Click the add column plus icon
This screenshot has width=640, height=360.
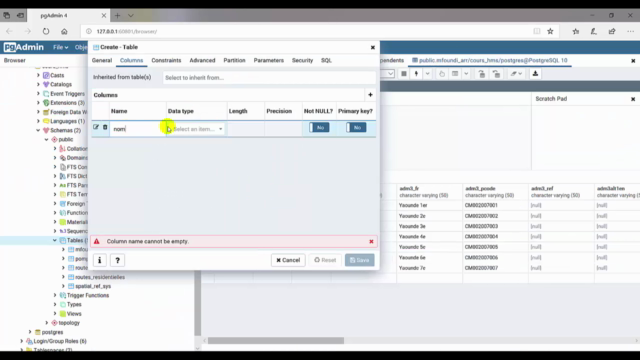coord(370,95)
